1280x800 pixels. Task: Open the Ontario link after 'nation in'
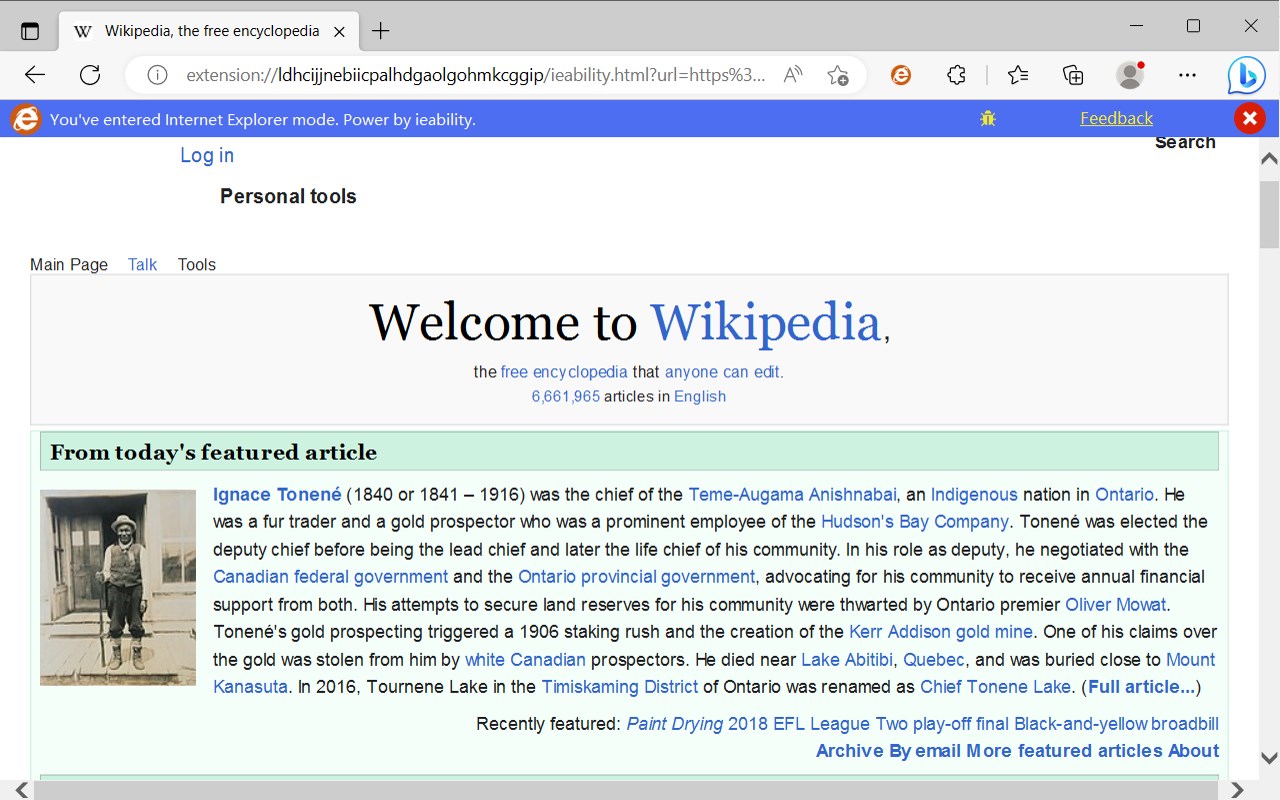[1124, 494]
